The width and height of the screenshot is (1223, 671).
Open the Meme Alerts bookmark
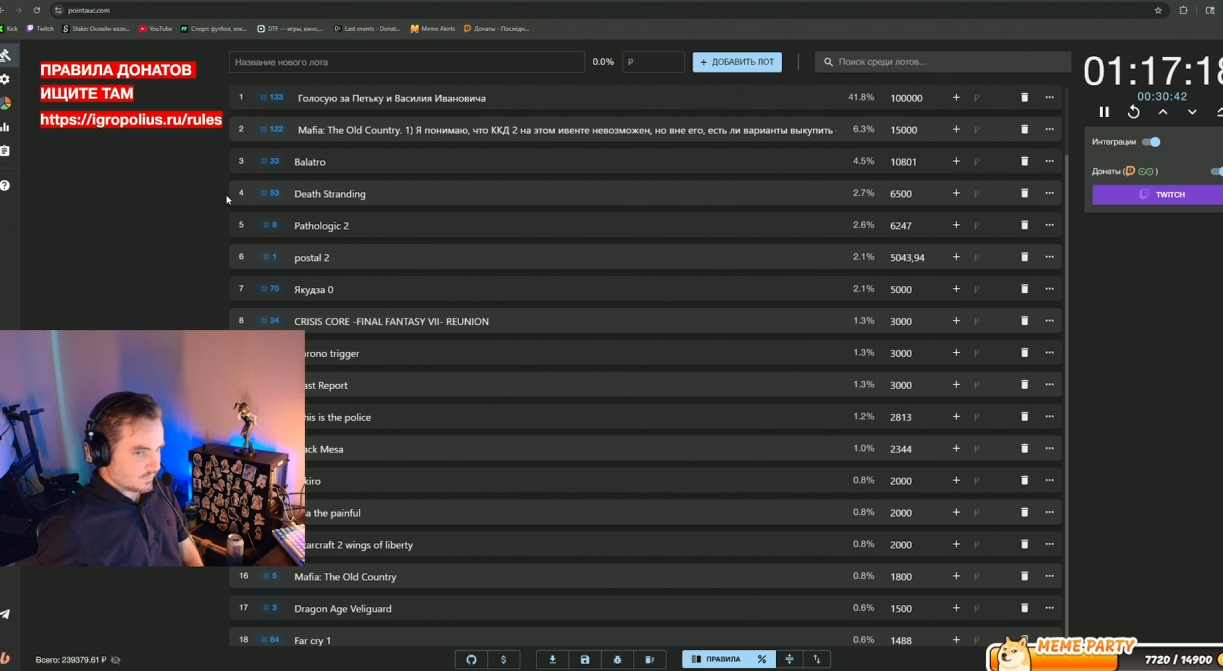pyautogui.click(x=433, y=29)
